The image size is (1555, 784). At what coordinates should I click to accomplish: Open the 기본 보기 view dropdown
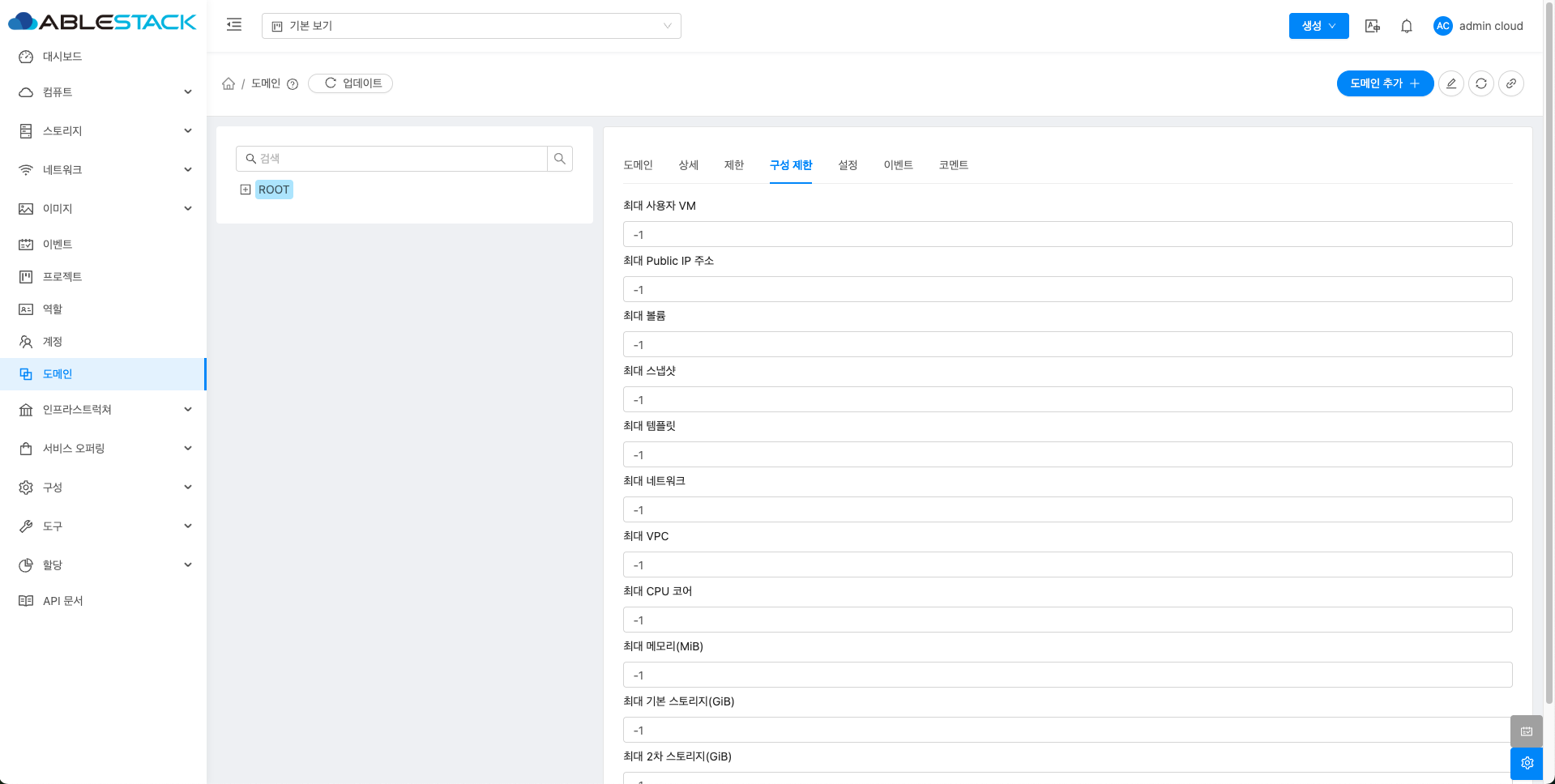471,26
